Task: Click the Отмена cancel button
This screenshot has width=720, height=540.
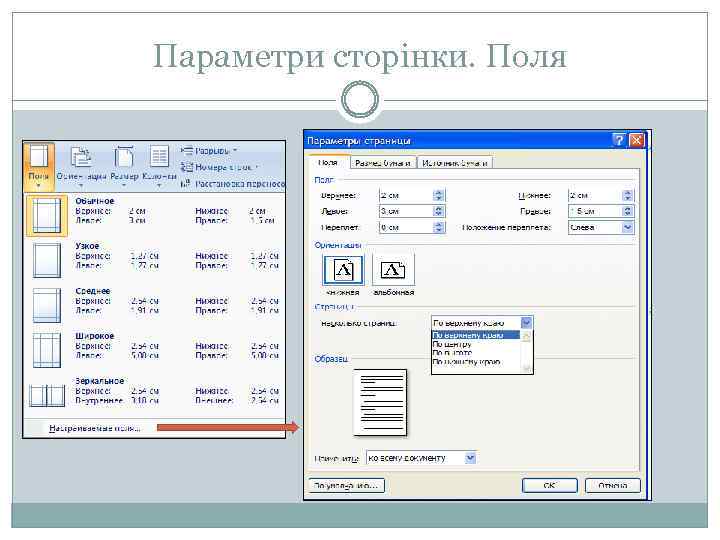Action: (x=613, y=485)
